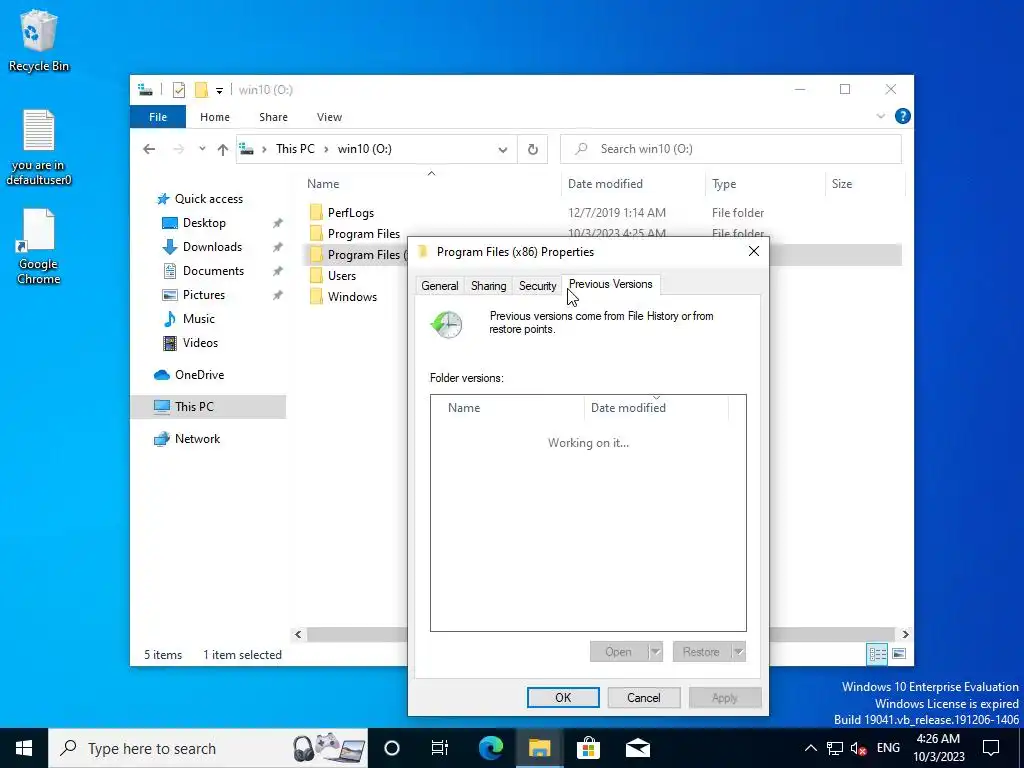Select Downloads in navigation pane
Screen dimensions: 1024x768
212,247
